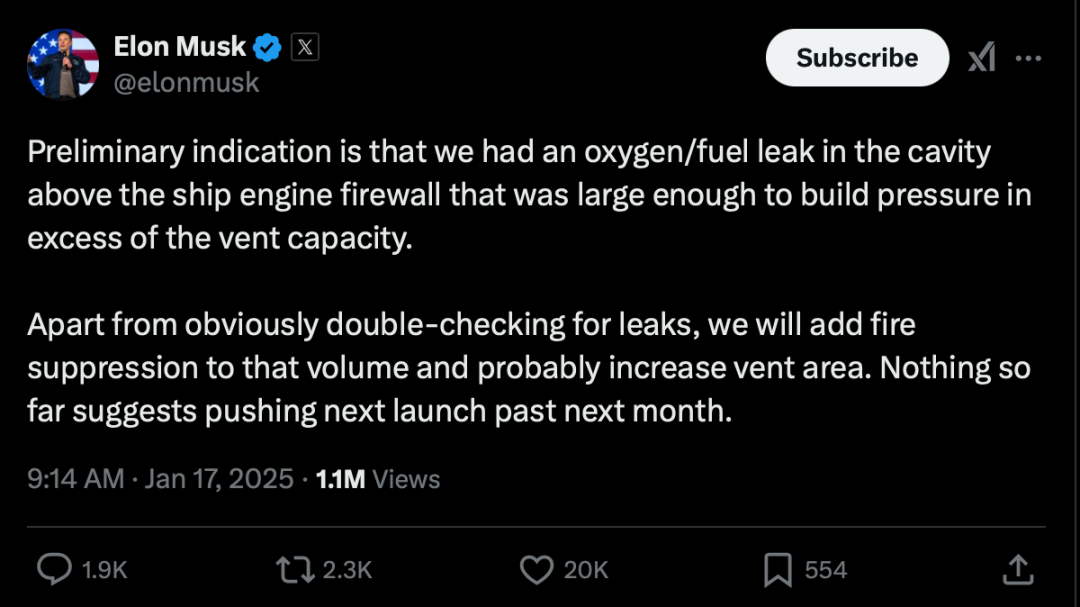Image resolution: width=1080 pixels, height=607 pixels.
Task: Open the @elonmusk handle link
Action: (186, 83)
